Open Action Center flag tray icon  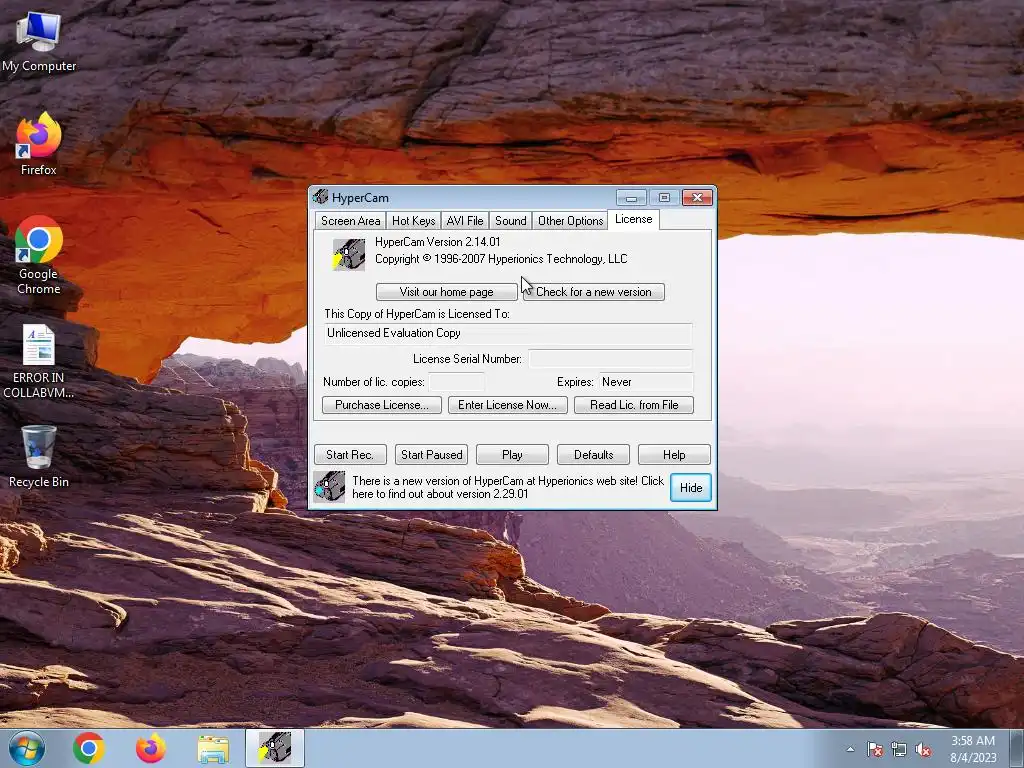(874, 749)
